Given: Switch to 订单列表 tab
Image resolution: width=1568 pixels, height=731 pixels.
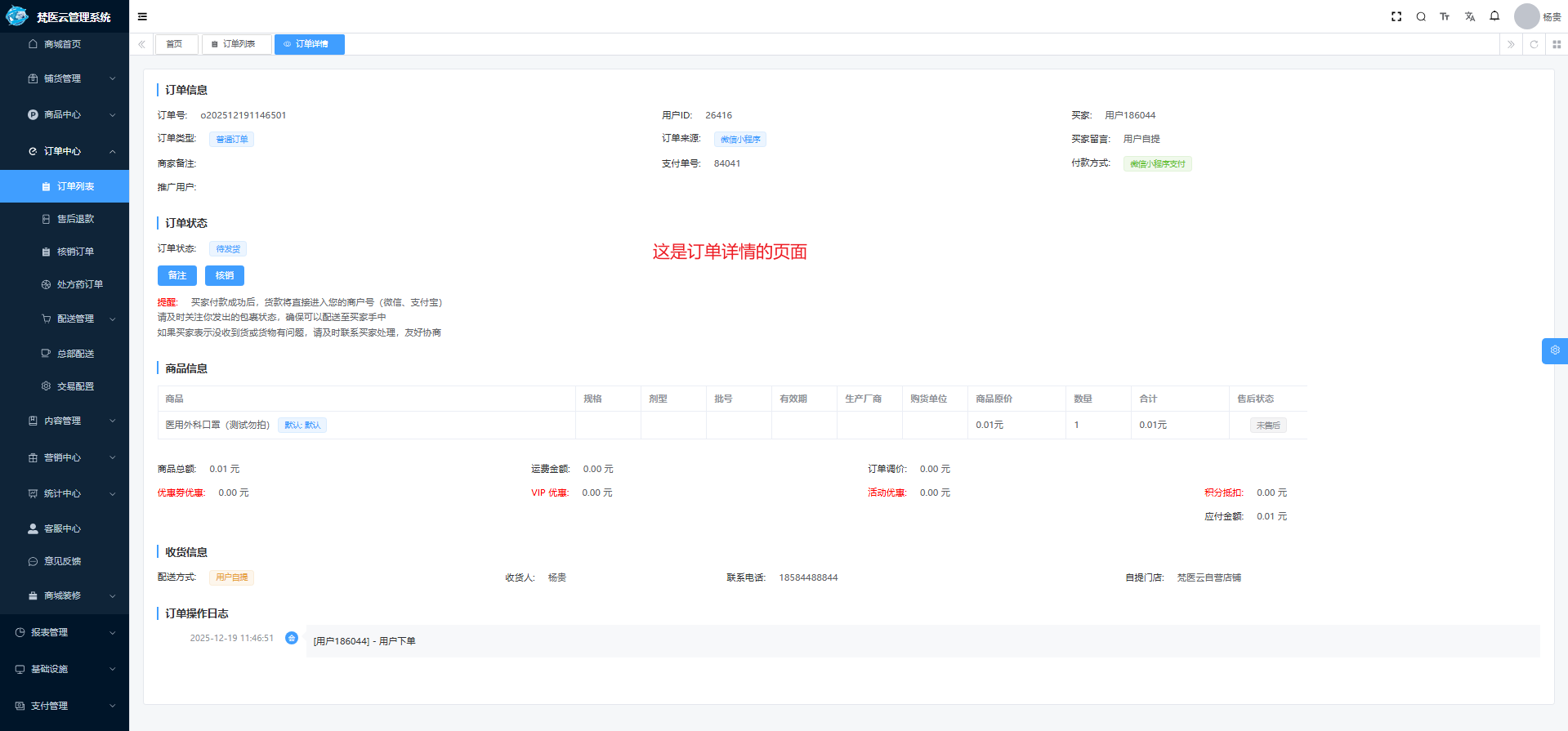Looking at the screenshot, I should (237, 44).
